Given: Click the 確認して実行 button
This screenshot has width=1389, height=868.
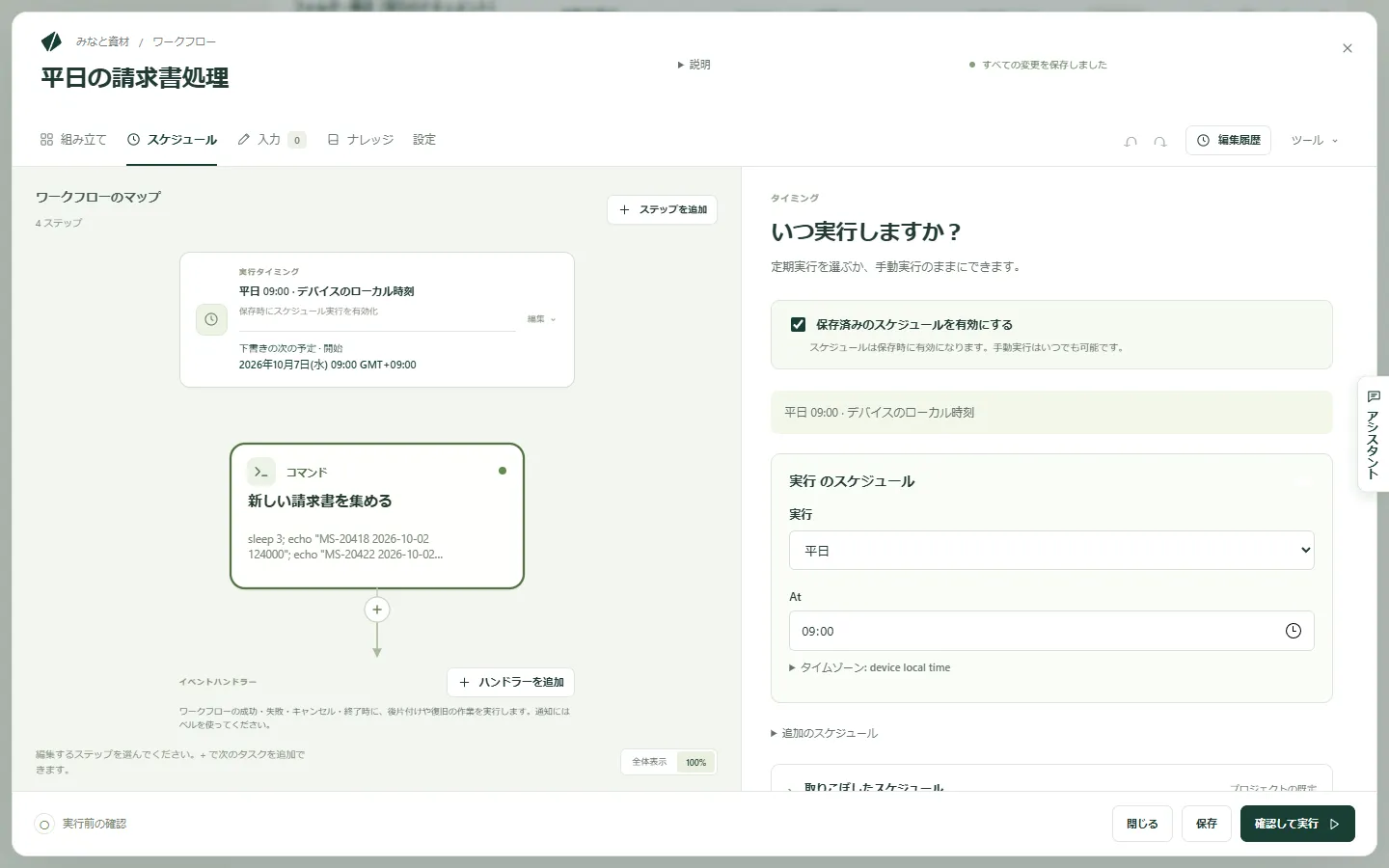Looking at the screenshot, I should [x=1297, y=824].
